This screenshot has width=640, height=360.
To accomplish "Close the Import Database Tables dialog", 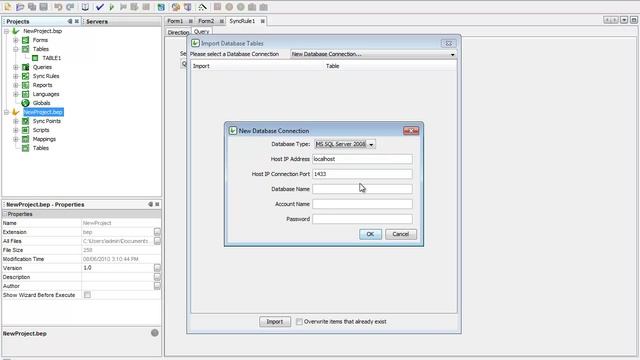I will click(x=448, y=43).
